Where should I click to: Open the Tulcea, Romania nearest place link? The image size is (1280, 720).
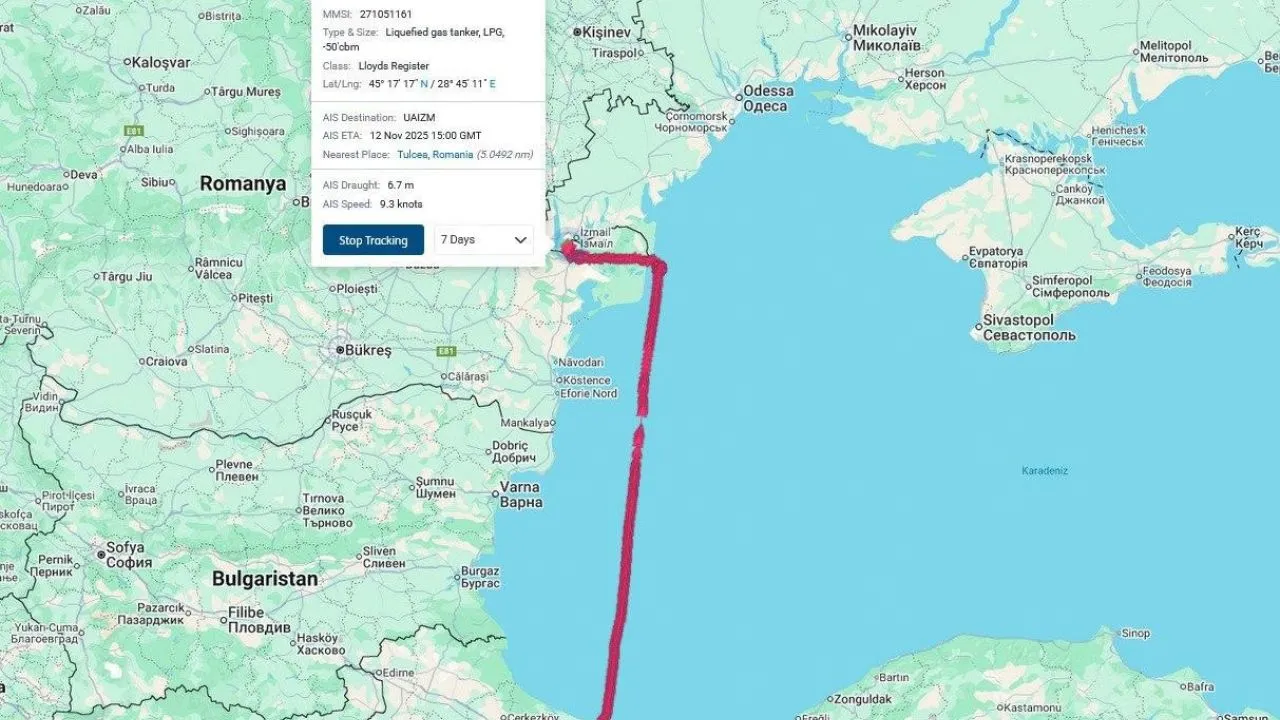point(435,155)
